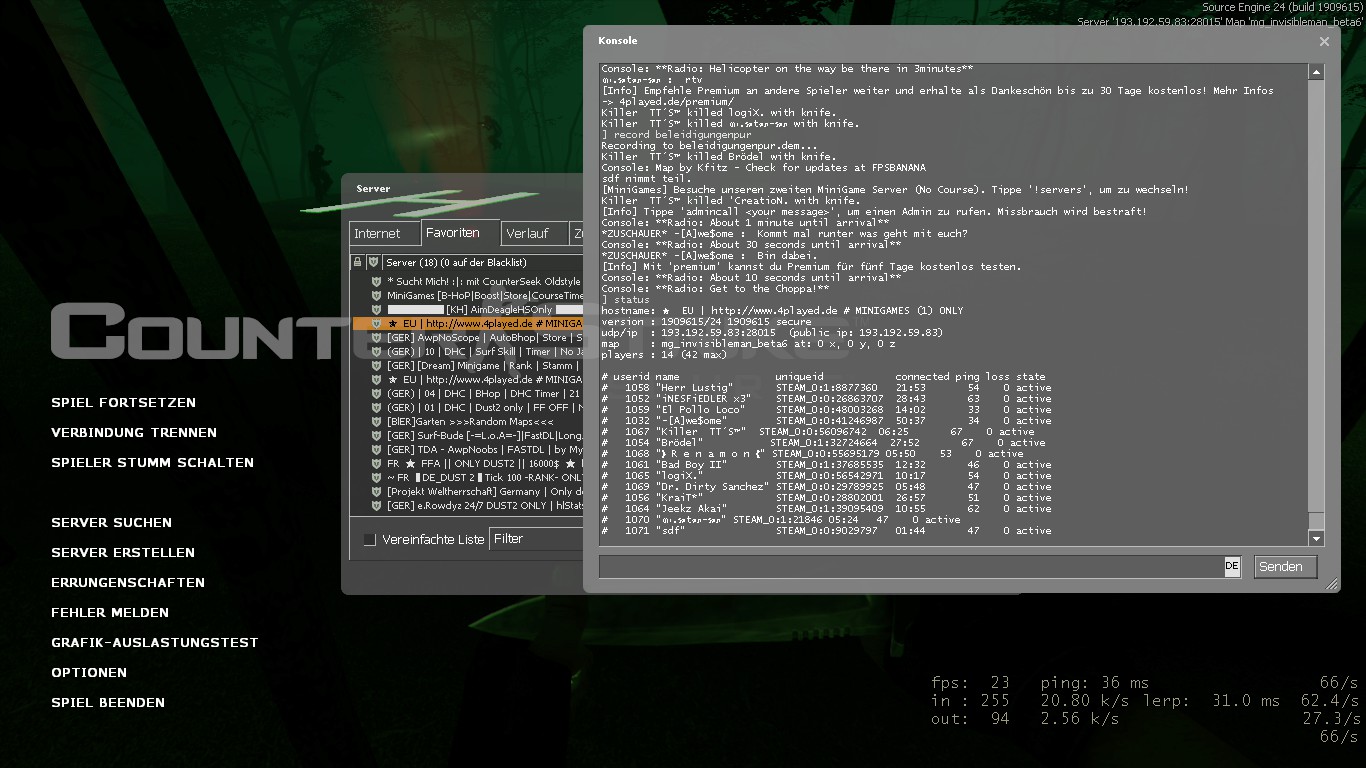Click the DE language indicator in console input

[x=1232, y=566]
